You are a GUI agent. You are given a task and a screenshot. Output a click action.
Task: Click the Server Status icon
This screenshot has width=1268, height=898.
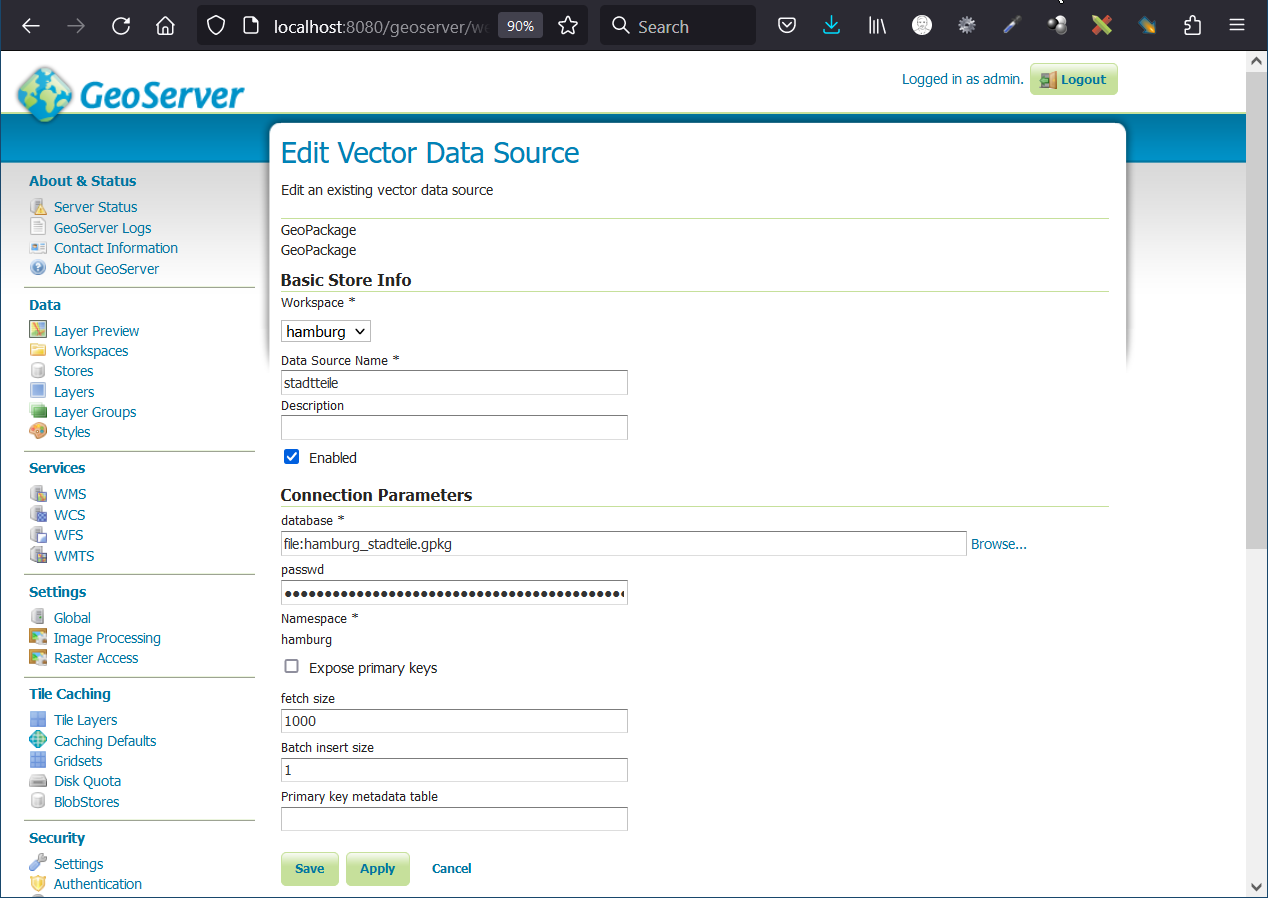38,207
